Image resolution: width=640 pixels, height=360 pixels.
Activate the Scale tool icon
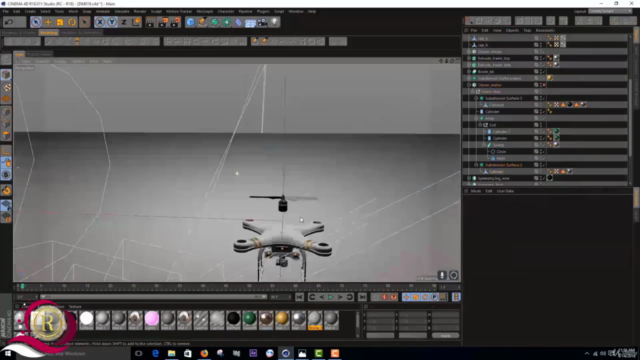[x=60, y=22]
